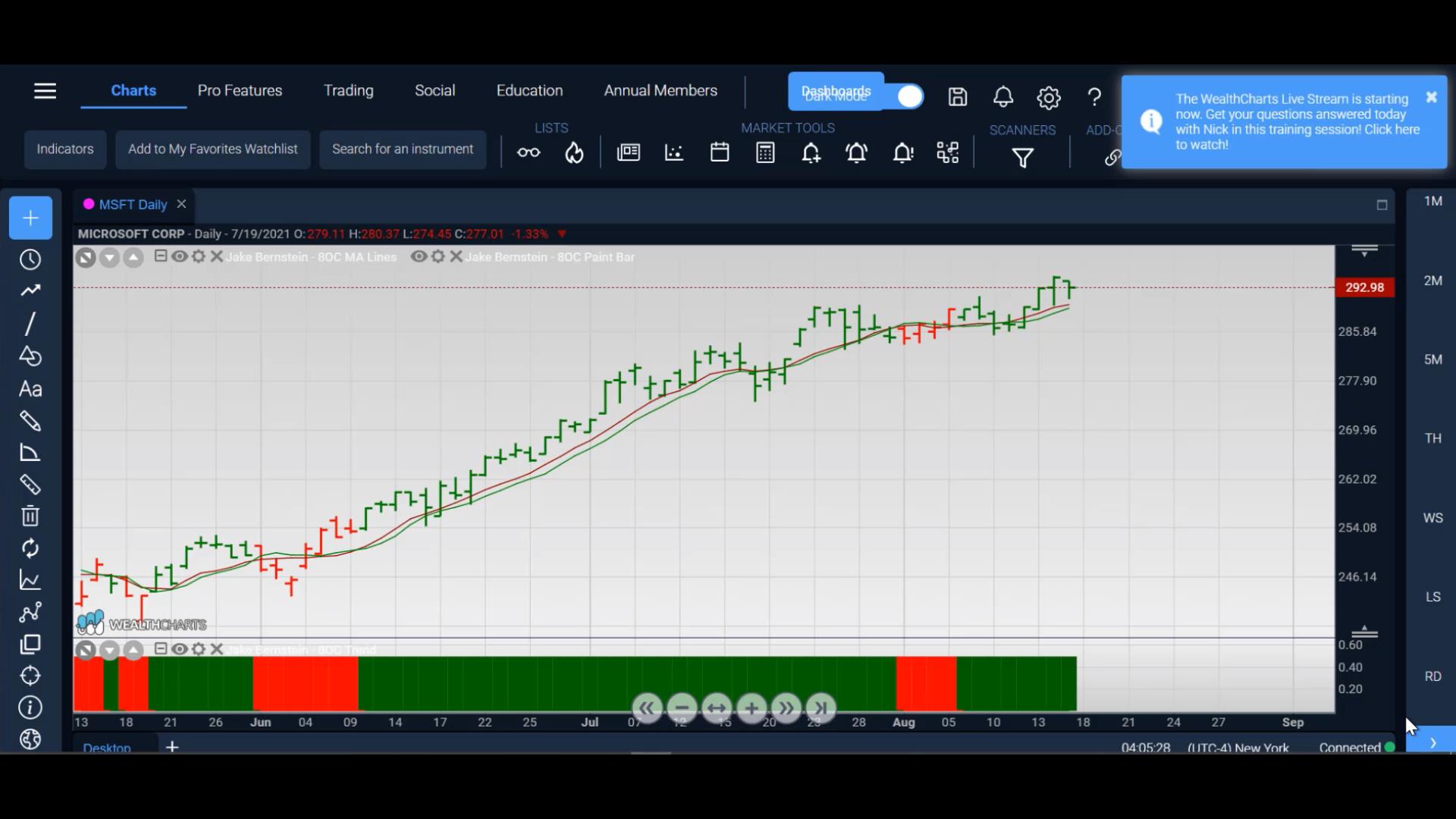Open notifications bell in top bar
This screenshot has height=819, width=1456.
pyautogui.click(x=1003, y=96)
